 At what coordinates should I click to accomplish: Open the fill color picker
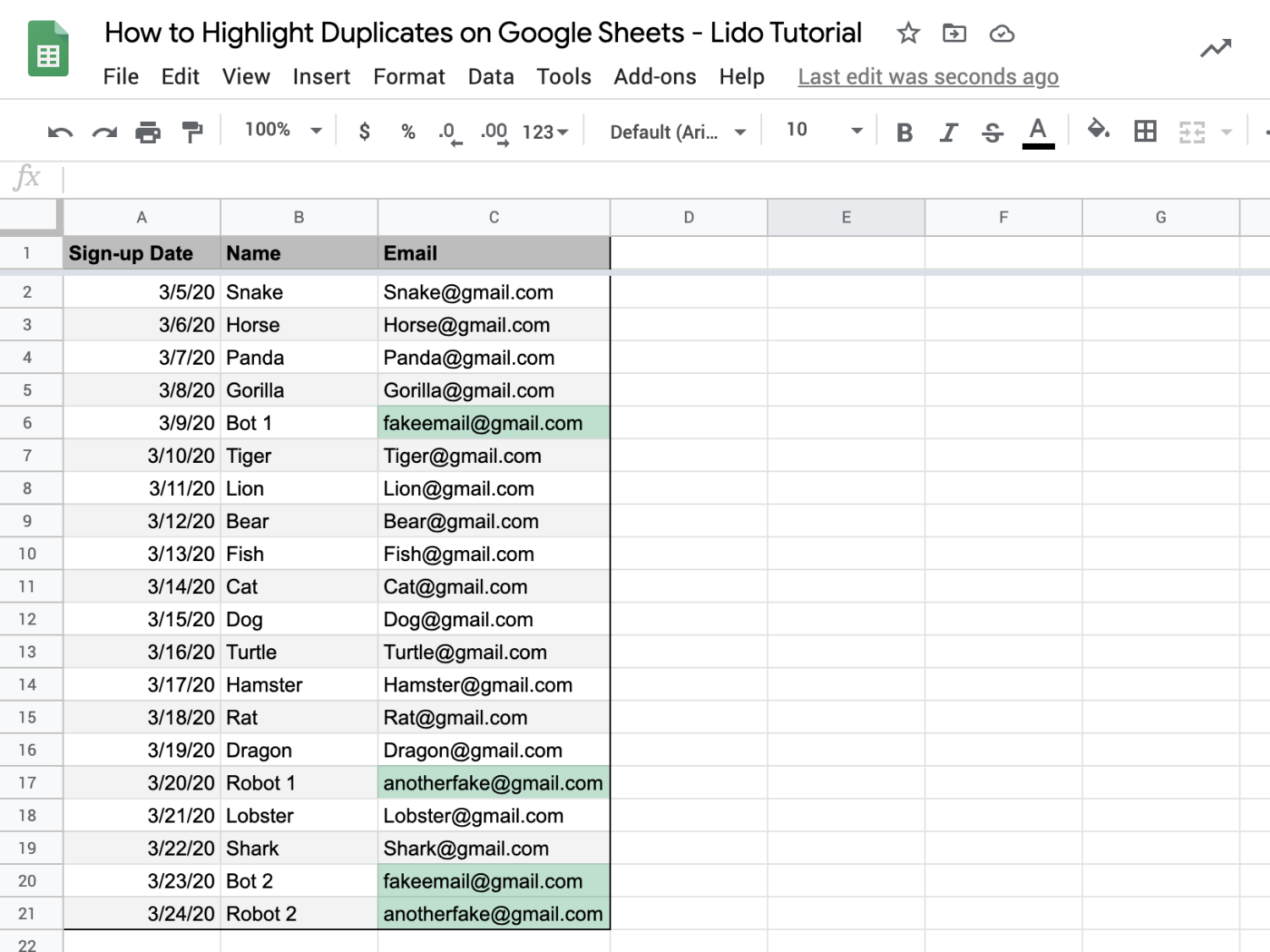coord(1098,131)
